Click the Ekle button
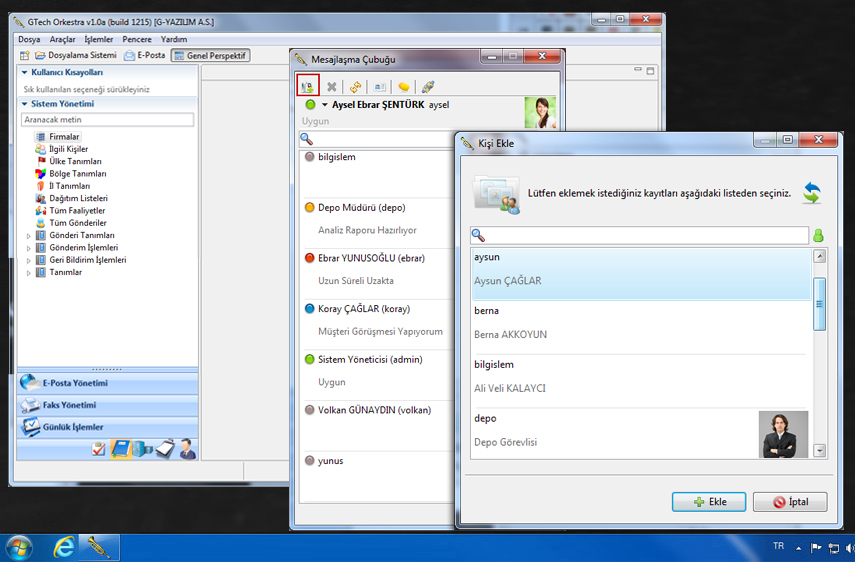Screen dimensions: 855x562 coord(707,502)
